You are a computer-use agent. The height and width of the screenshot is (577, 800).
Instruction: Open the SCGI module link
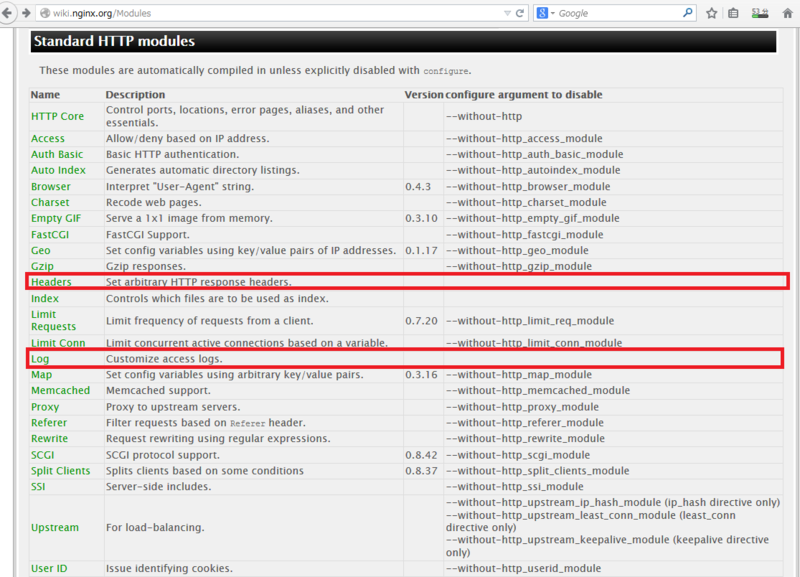[42, 455]
